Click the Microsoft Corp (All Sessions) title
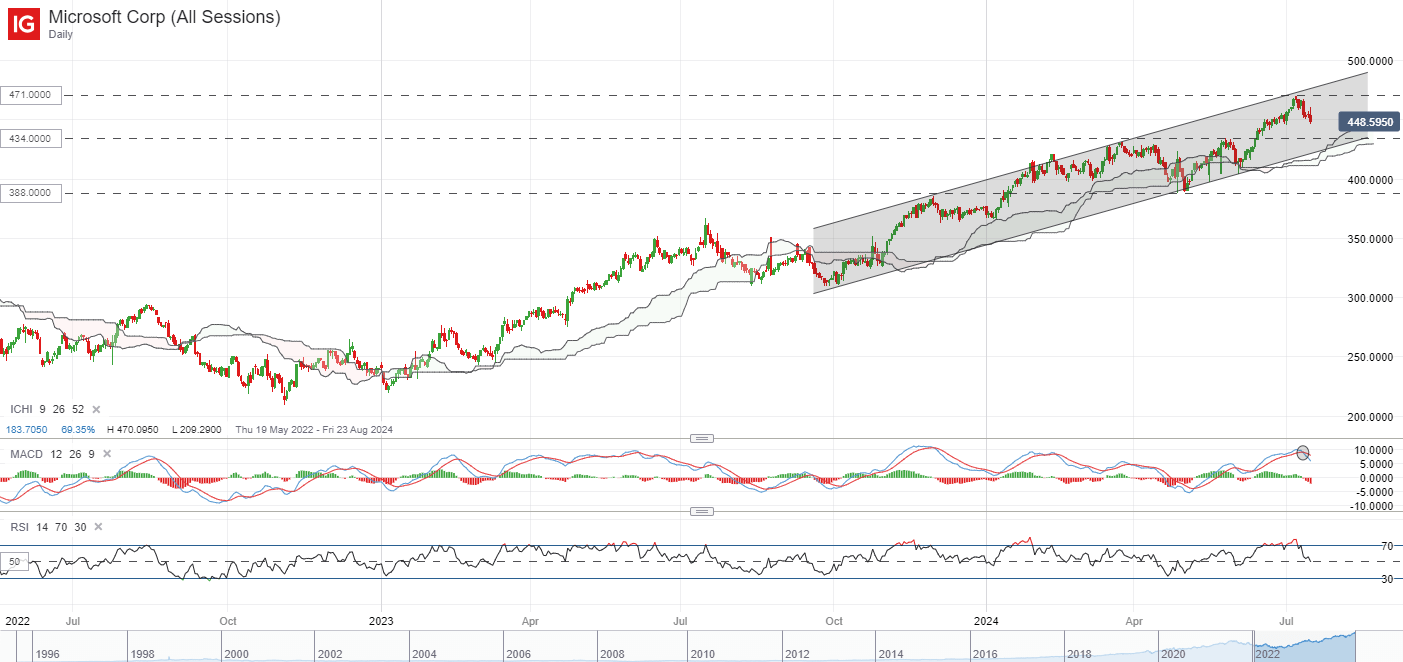This screenshot has height=662, width=1403. click(165, 17)
